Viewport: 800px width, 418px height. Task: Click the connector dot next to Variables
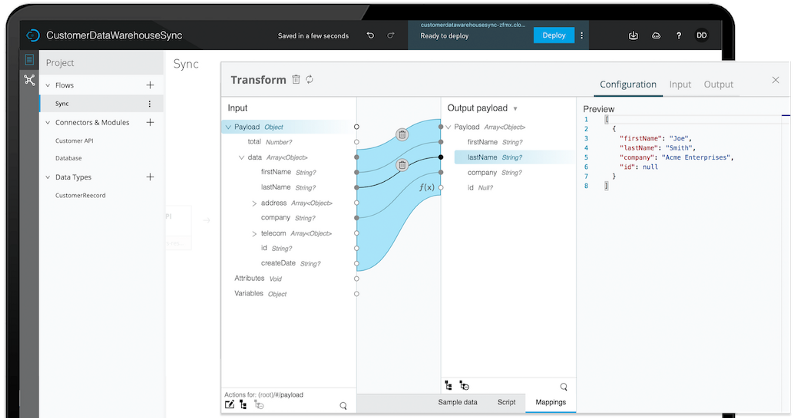point(356,294)
